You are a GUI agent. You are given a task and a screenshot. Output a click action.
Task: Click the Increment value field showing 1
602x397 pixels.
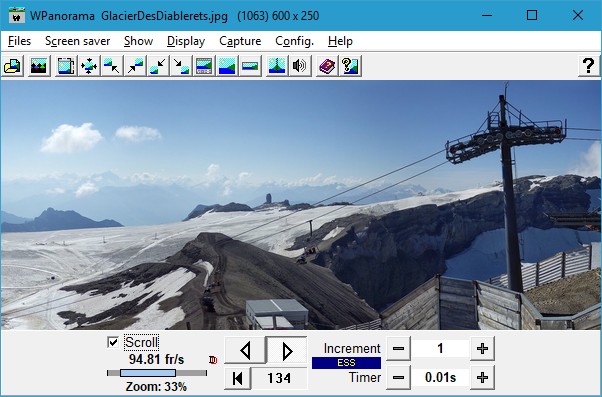click(x=440, y=349)
